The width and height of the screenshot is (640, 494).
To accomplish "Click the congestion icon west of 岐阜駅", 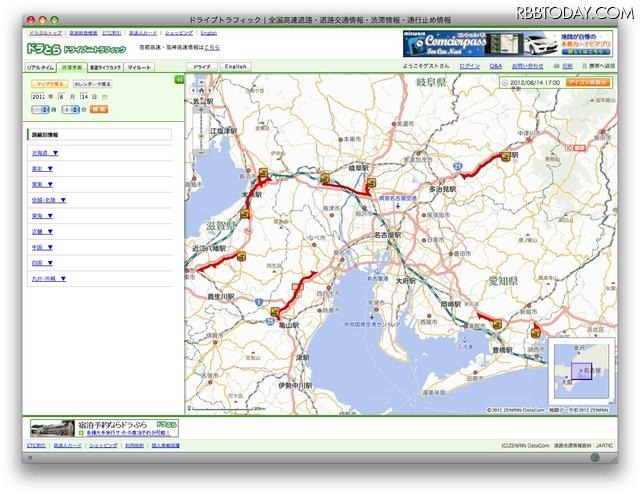I will (325, 178).
